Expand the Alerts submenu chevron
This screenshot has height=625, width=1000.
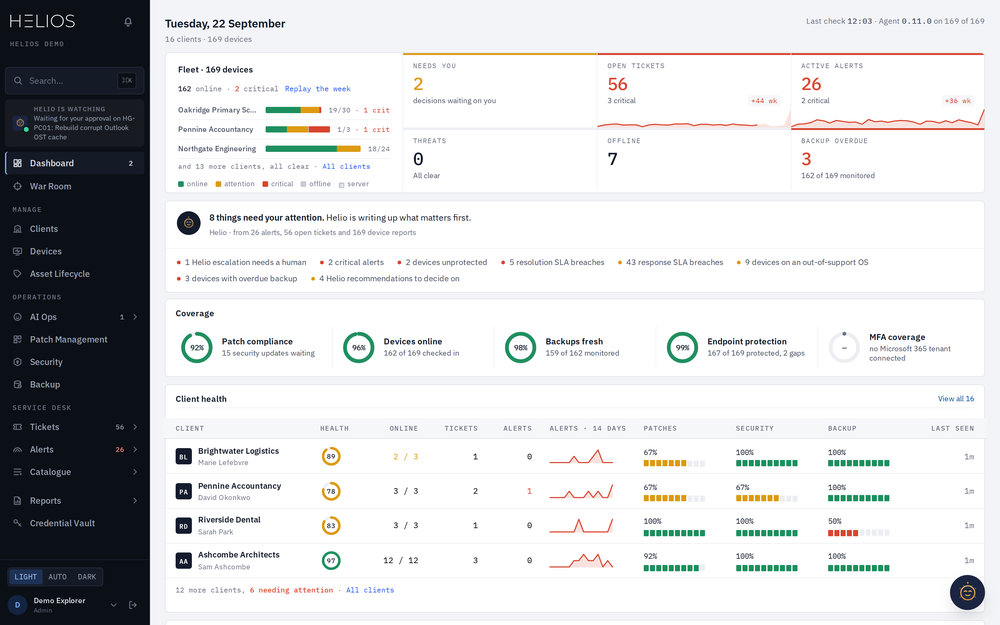point(135,450)
